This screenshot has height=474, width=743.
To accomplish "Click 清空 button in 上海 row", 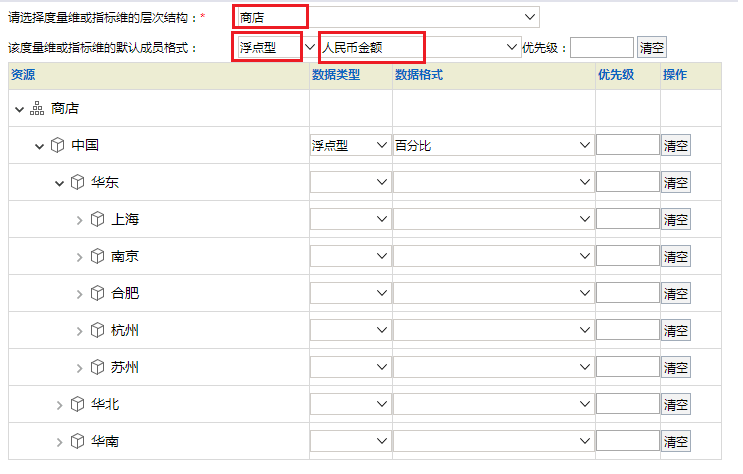I will click(676, 219).
